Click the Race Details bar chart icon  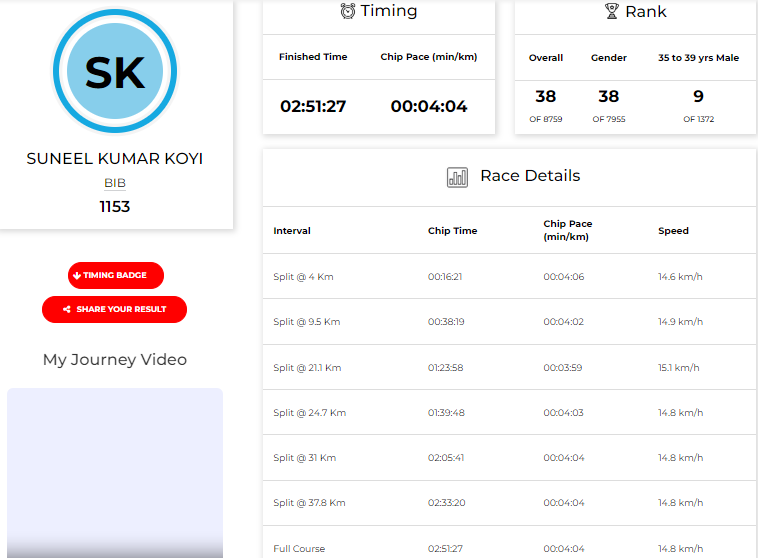(x=457, y=177)
